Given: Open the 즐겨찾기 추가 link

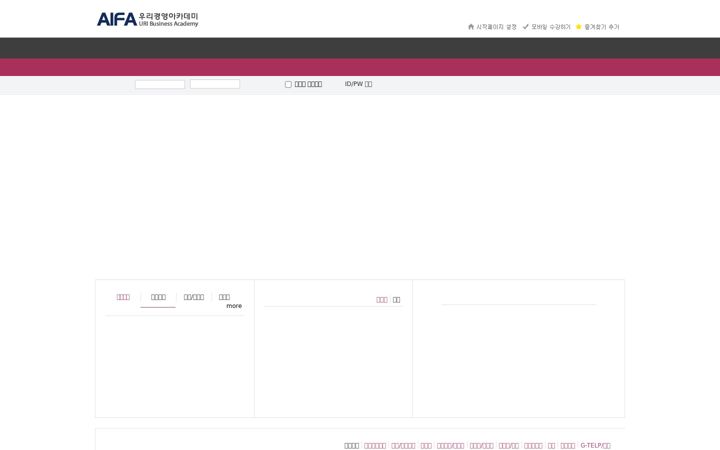Looking at the screenshot, I should (x=602, y=27).
